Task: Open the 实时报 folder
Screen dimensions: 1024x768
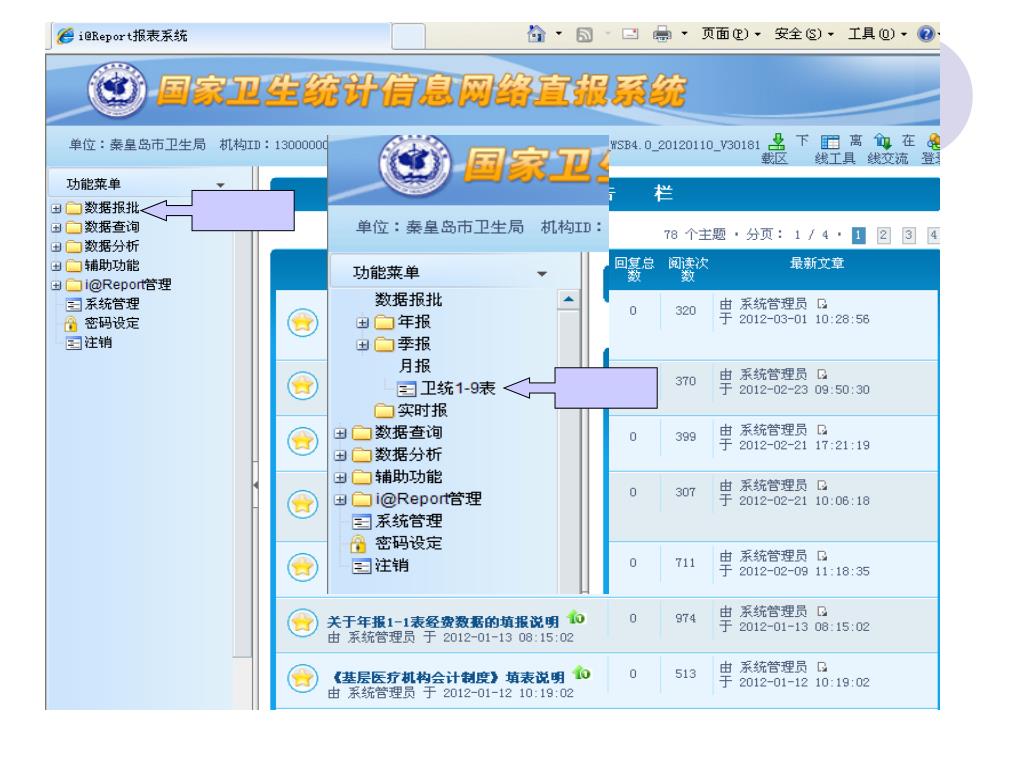Action: (411, 411)
